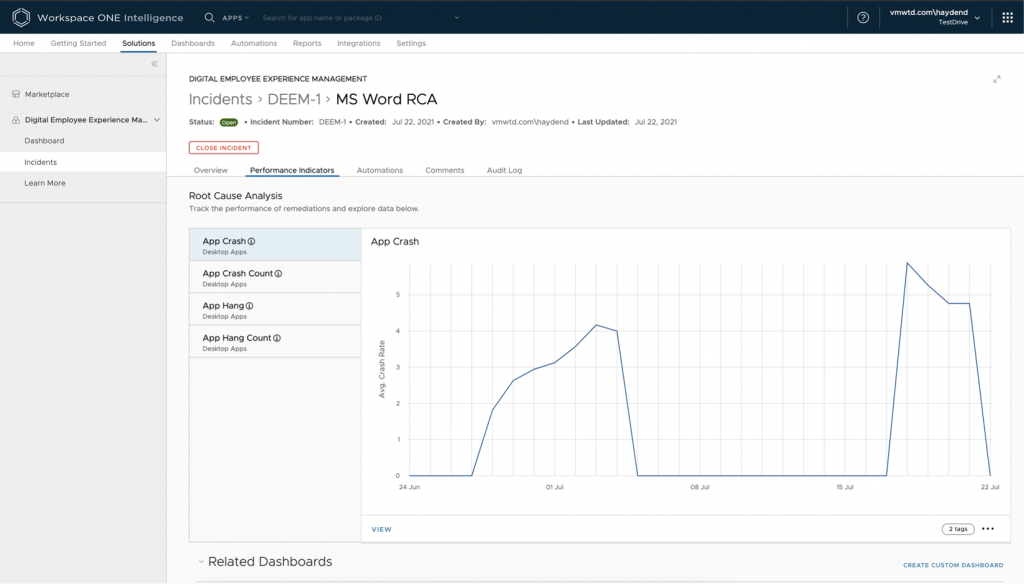Screen dimensions: 1024x586
Task: Collapse the Related Dashboards section
Action: (200, 562)
